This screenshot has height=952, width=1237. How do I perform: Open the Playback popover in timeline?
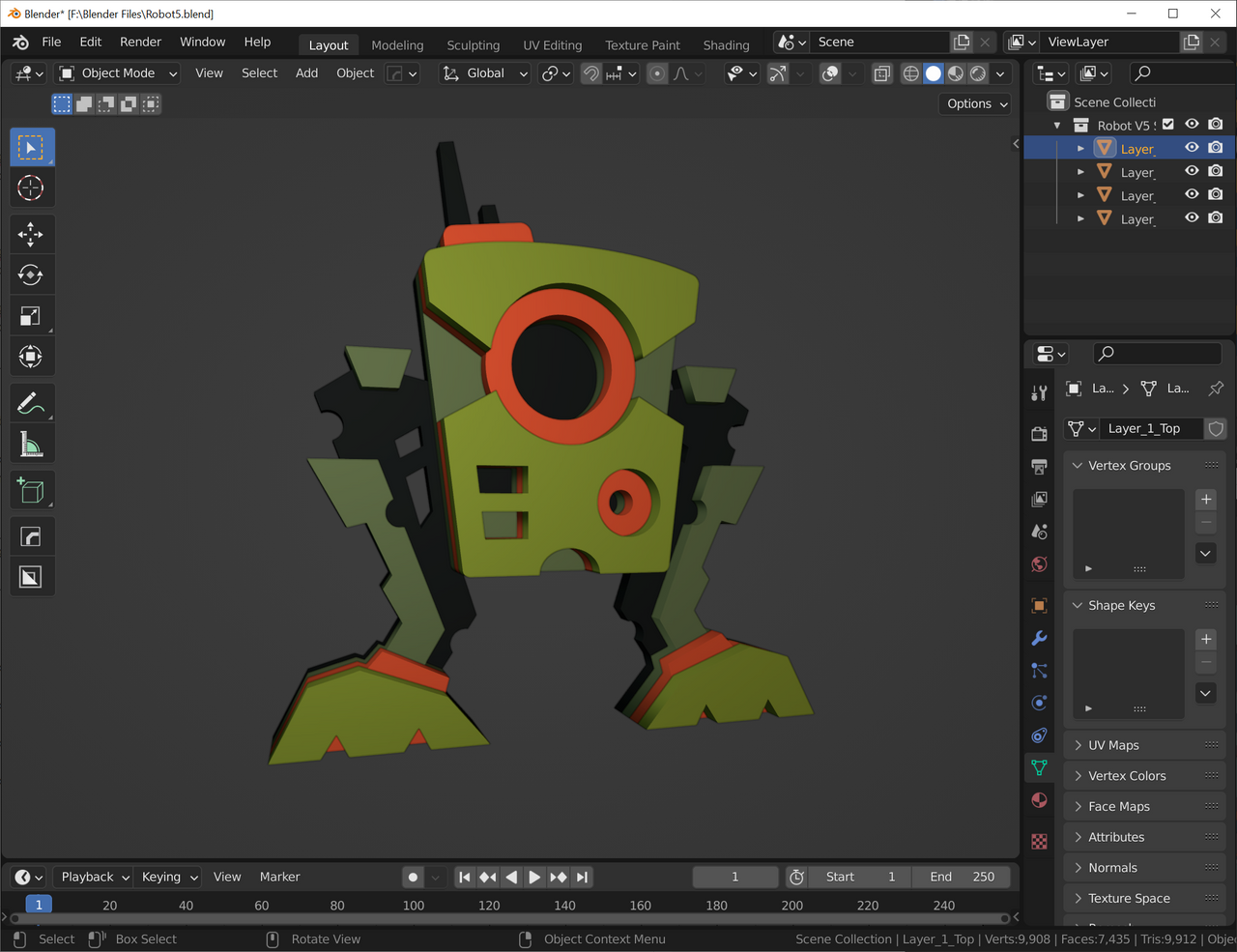(x=95, y=877)
